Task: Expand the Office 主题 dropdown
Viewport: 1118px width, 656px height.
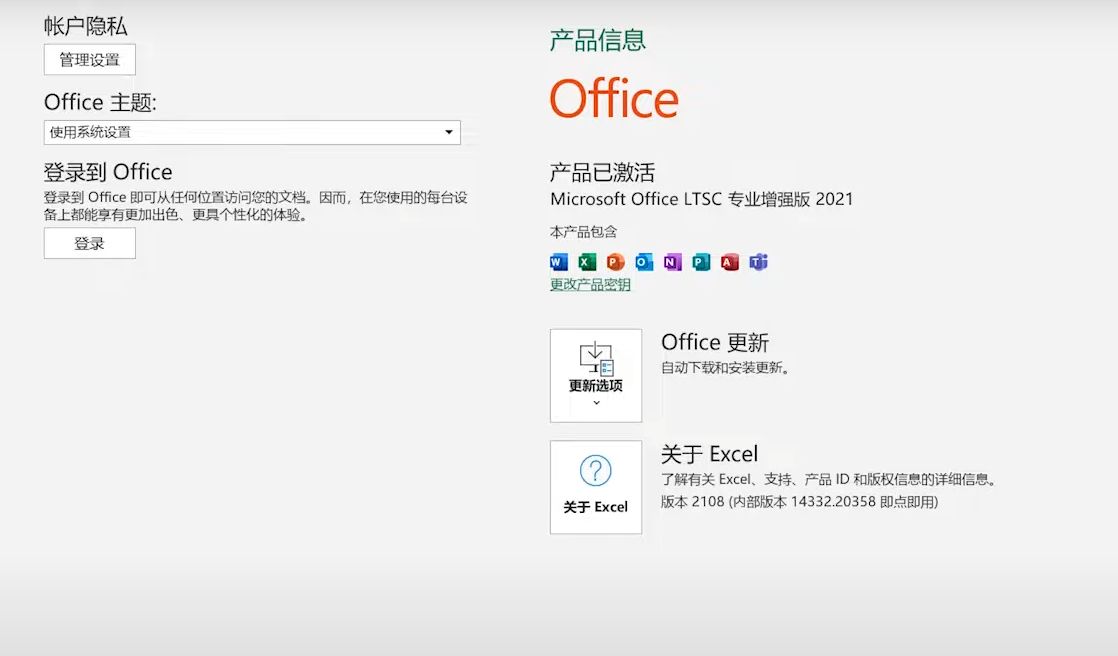Action: coord(252,133)
